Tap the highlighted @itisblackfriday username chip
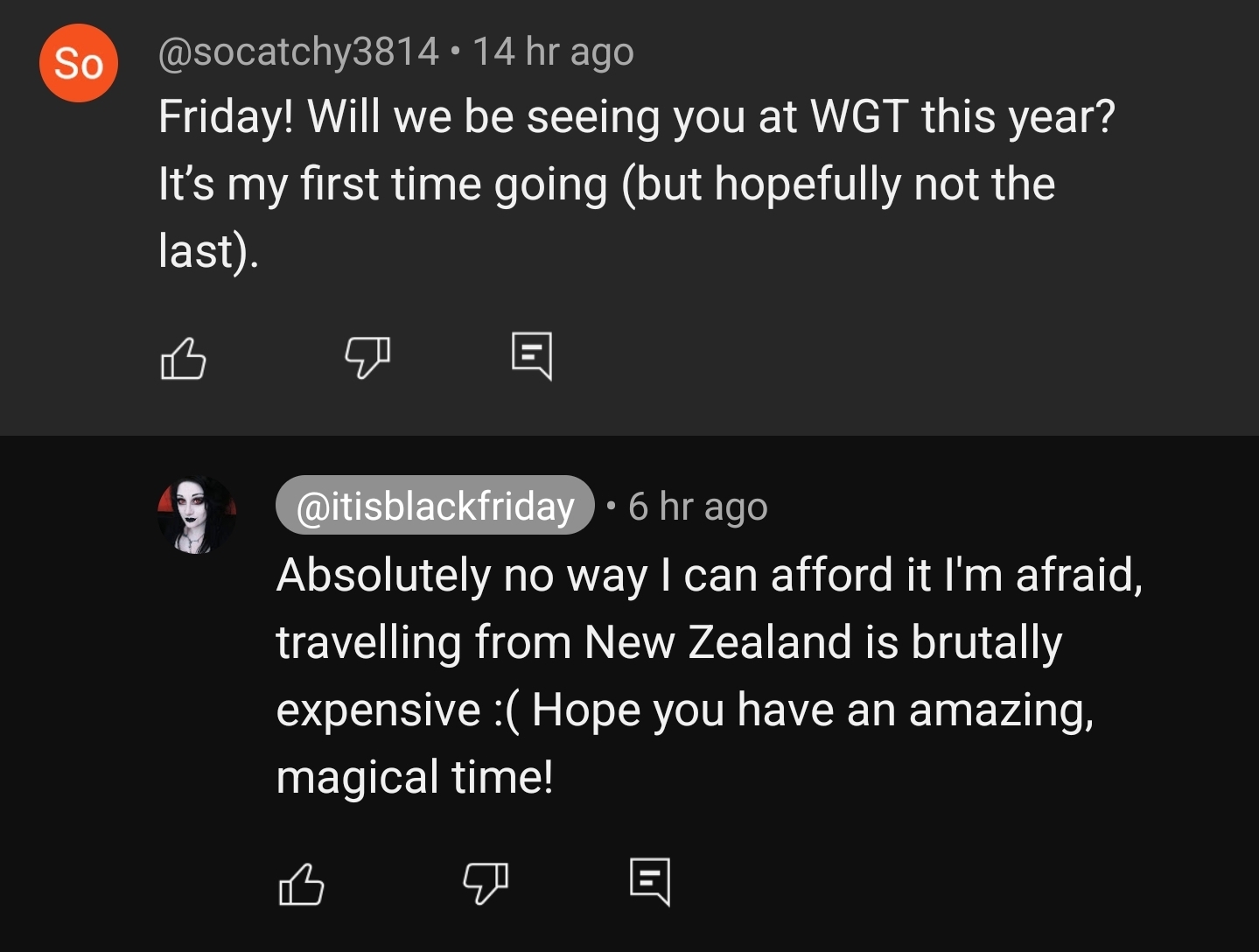 click(x=435, y=506)
